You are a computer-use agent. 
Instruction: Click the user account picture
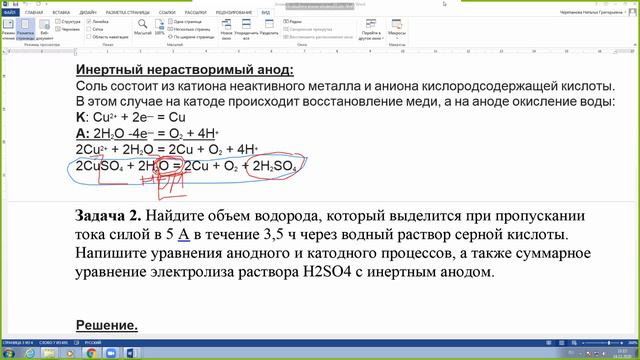[633, 12]
